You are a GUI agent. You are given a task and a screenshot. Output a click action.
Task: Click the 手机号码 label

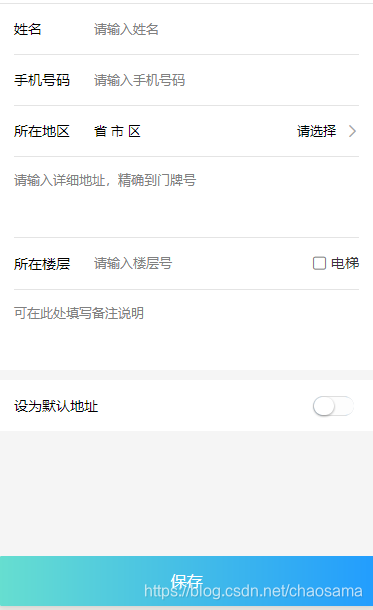42,80
